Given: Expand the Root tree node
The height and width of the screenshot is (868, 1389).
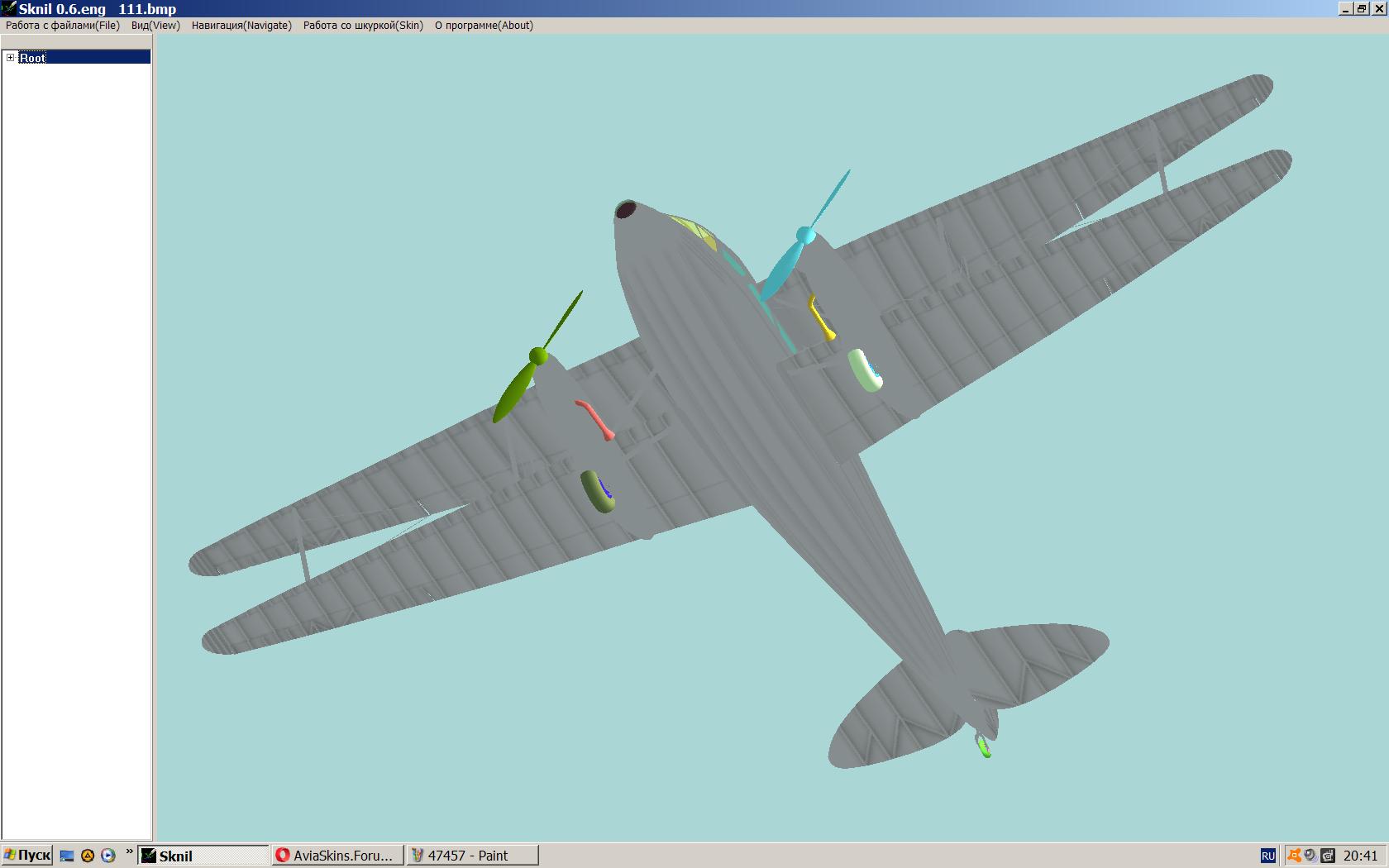Looking at the screenshot, I should [10, 57].
